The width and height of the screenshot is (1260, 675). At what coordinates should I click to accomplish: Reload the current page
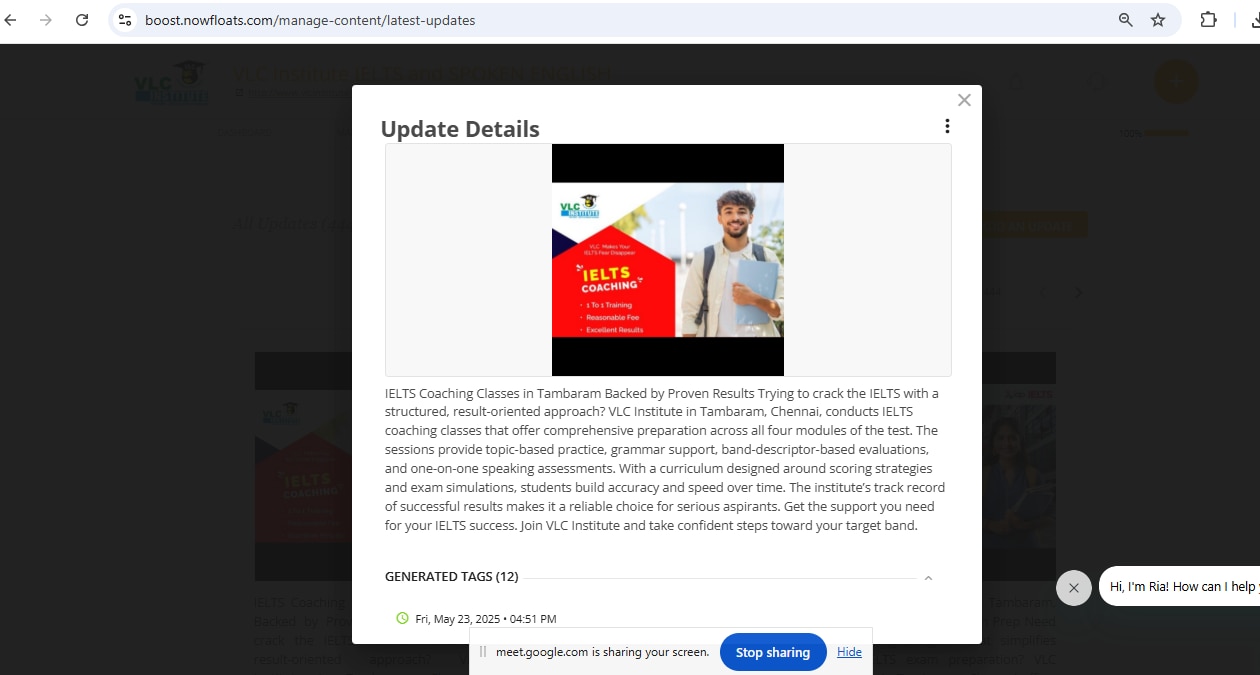pos(82,20)
